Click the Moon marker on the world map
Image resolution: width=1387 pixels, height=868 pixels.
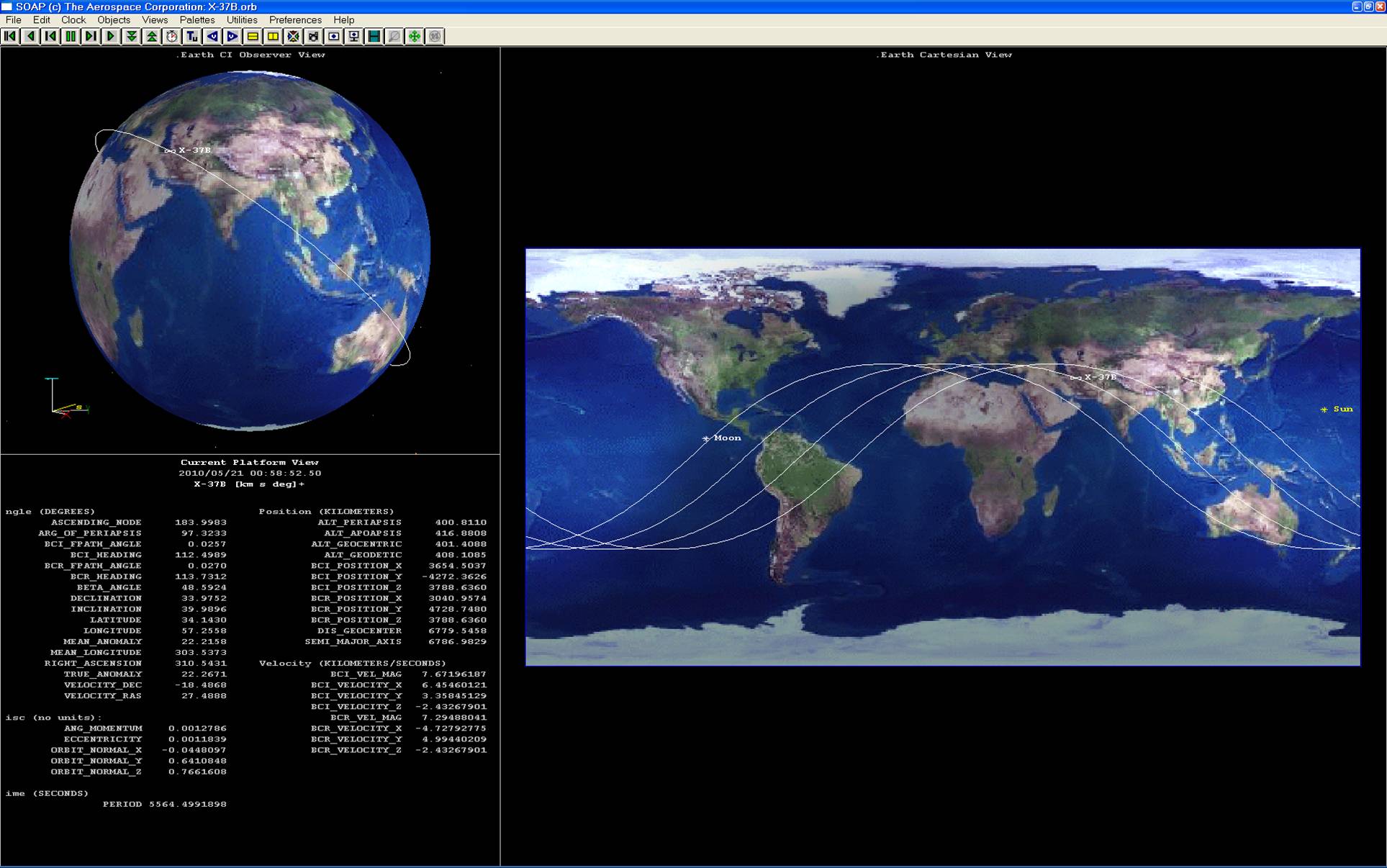pos(705,438)
